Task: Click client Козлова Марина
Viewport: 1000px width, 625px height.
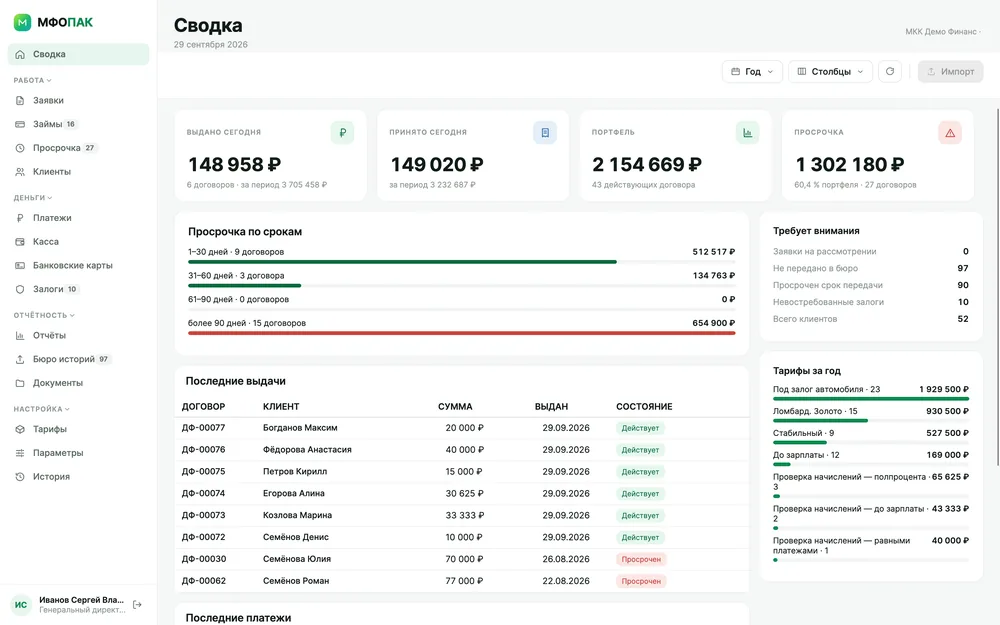Action: pyautogui.click(x=297, y=515)
